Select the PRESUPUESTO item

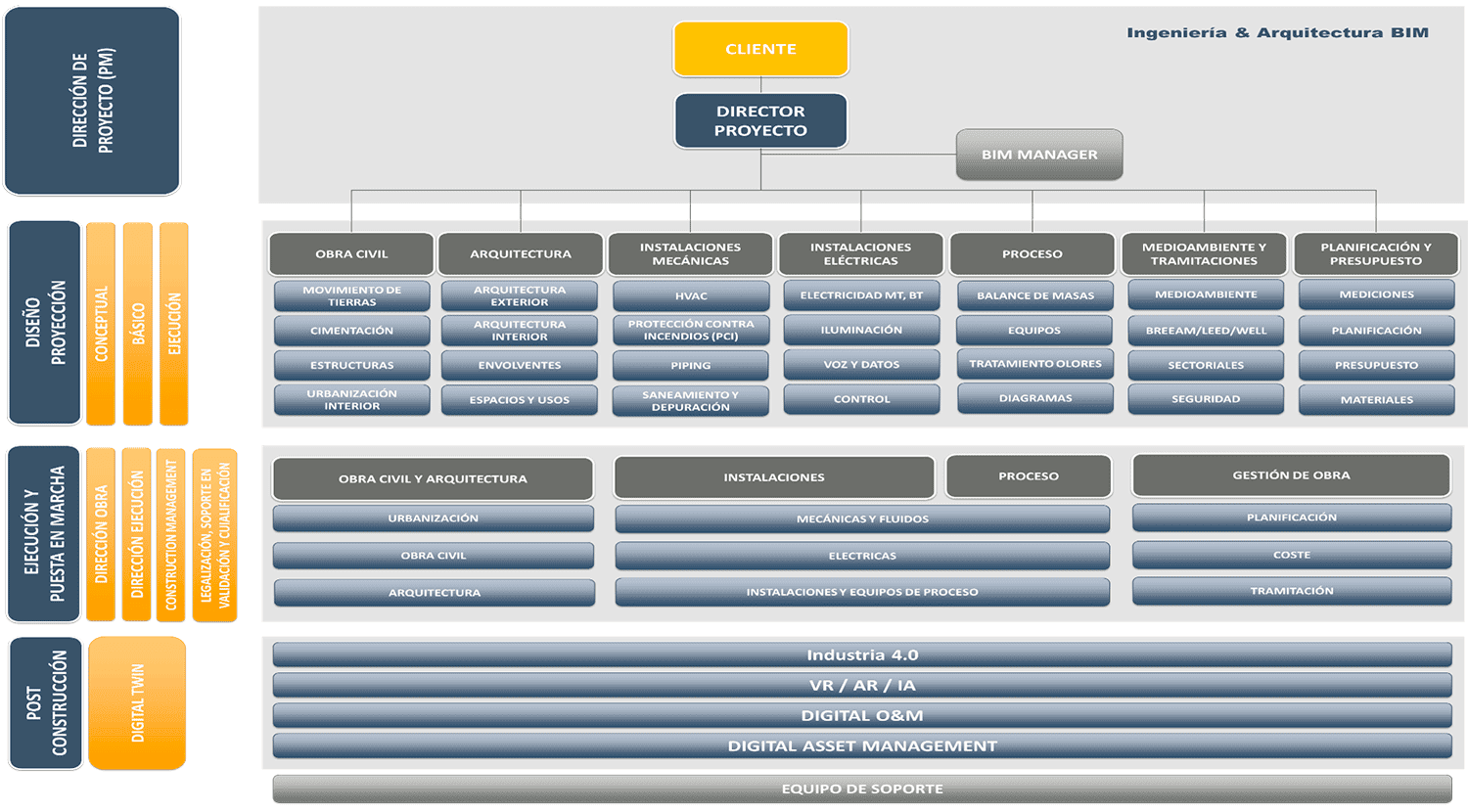click(1375, 365)
